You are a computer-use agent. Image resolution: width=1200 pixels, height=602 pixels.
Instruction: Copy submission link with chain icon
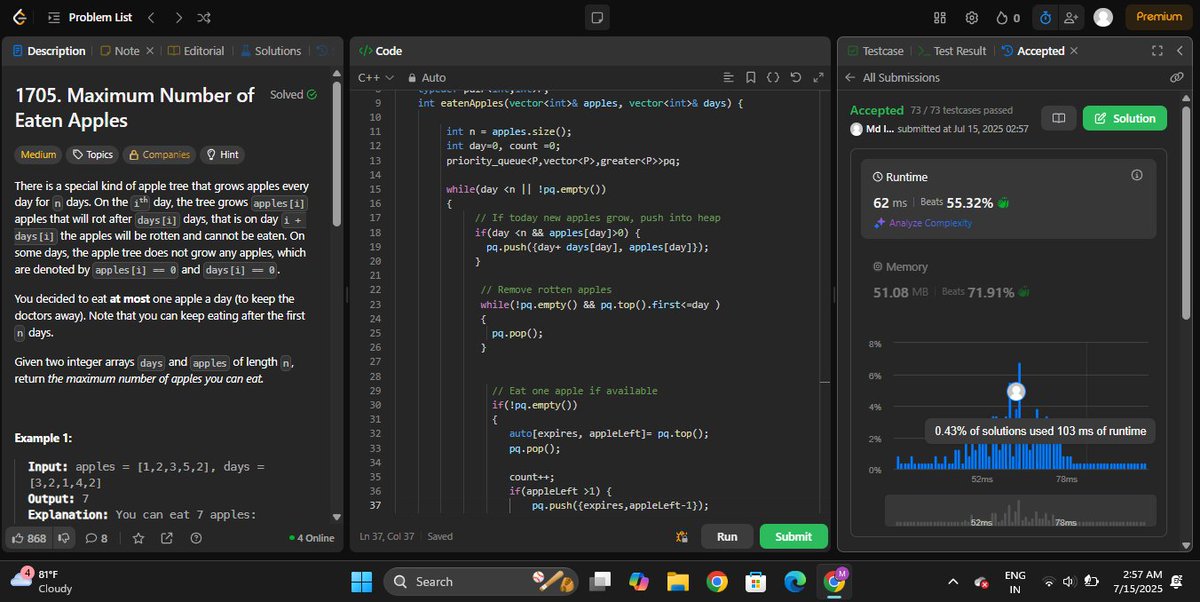coord(1176,78)
